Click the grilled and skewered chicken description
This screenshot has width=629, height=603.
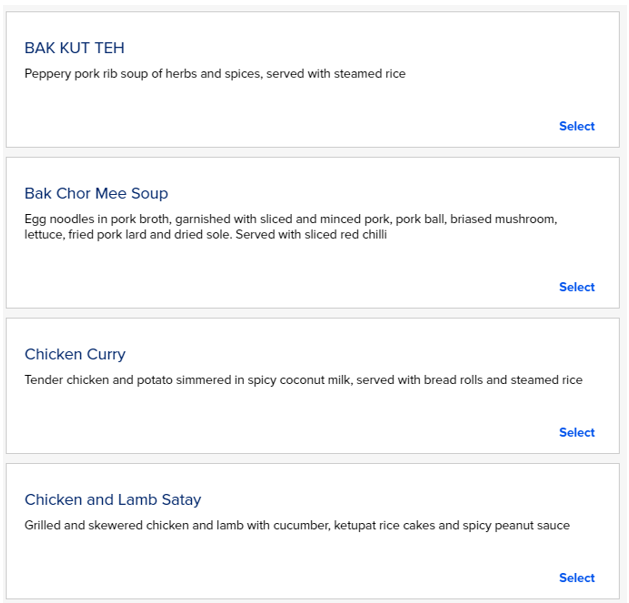pos(297,526)
